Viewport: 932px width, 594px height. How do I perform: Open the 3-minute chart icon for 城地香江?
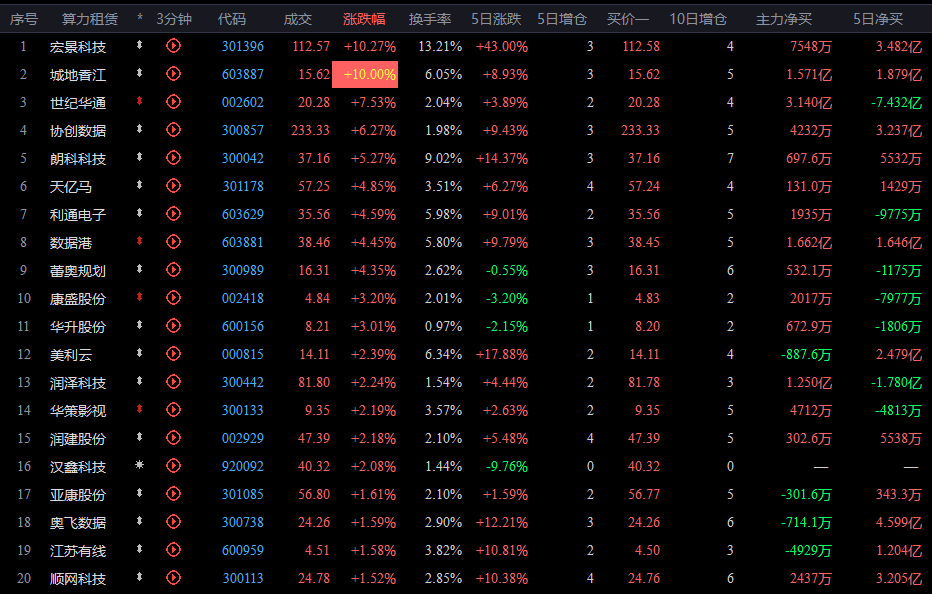point(173,74)
